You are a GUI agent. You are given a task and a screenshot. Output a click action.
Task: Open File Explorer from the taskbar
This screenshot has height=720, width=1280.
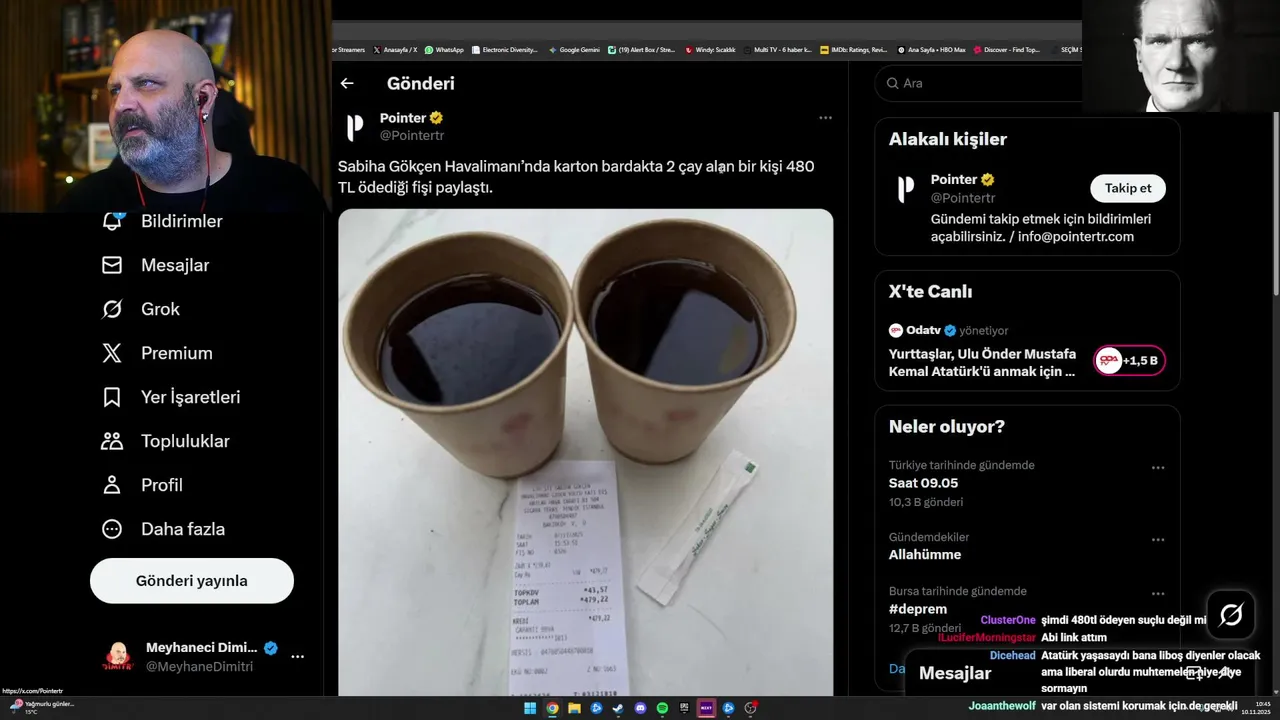(574, 708)
